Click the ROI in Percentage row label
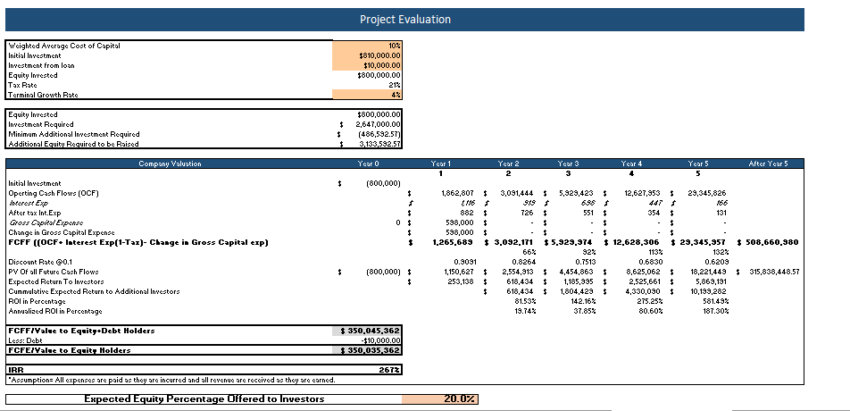Image resolution: width=850 pixels, height=411 pixels. 37,301
